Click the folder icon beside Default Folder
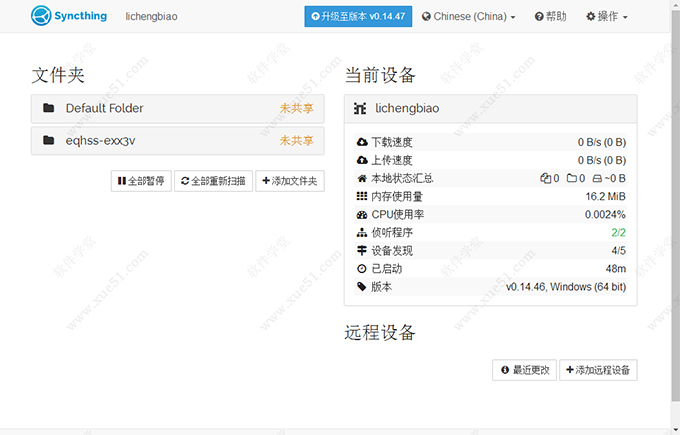This screenshot has width=680, height=435. point(48,108)
